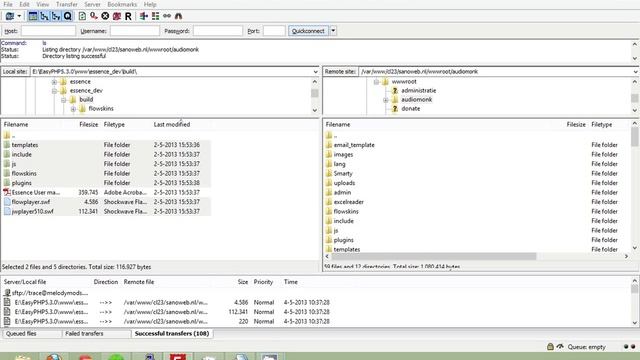The height and width of the screenshot is (360, 640).
Task: Toggle synchronized browsing
Action: [167, 16]
